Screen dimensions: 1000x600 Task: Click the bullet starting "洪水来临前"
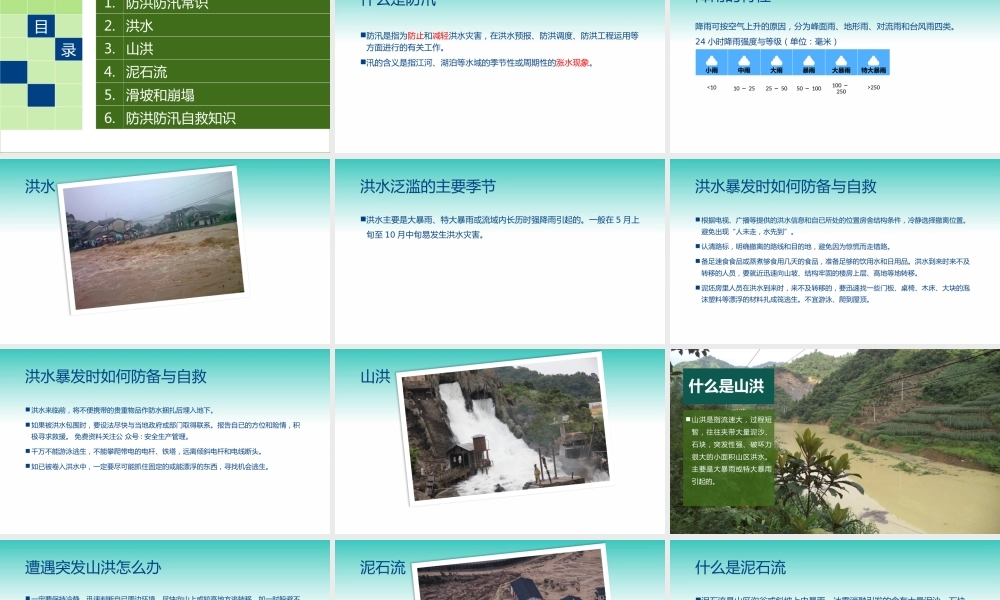(120, 410)
